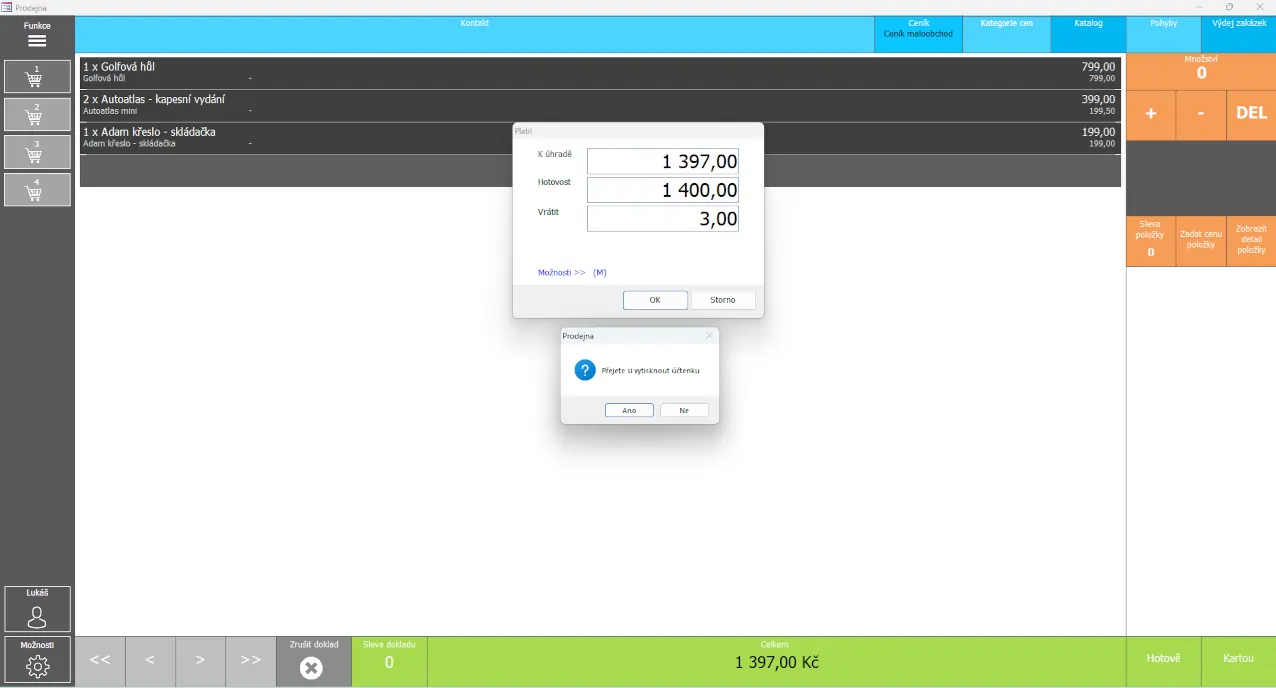Open the Lukáš user profile icon
1276x688 pixels.
(37, 616)
